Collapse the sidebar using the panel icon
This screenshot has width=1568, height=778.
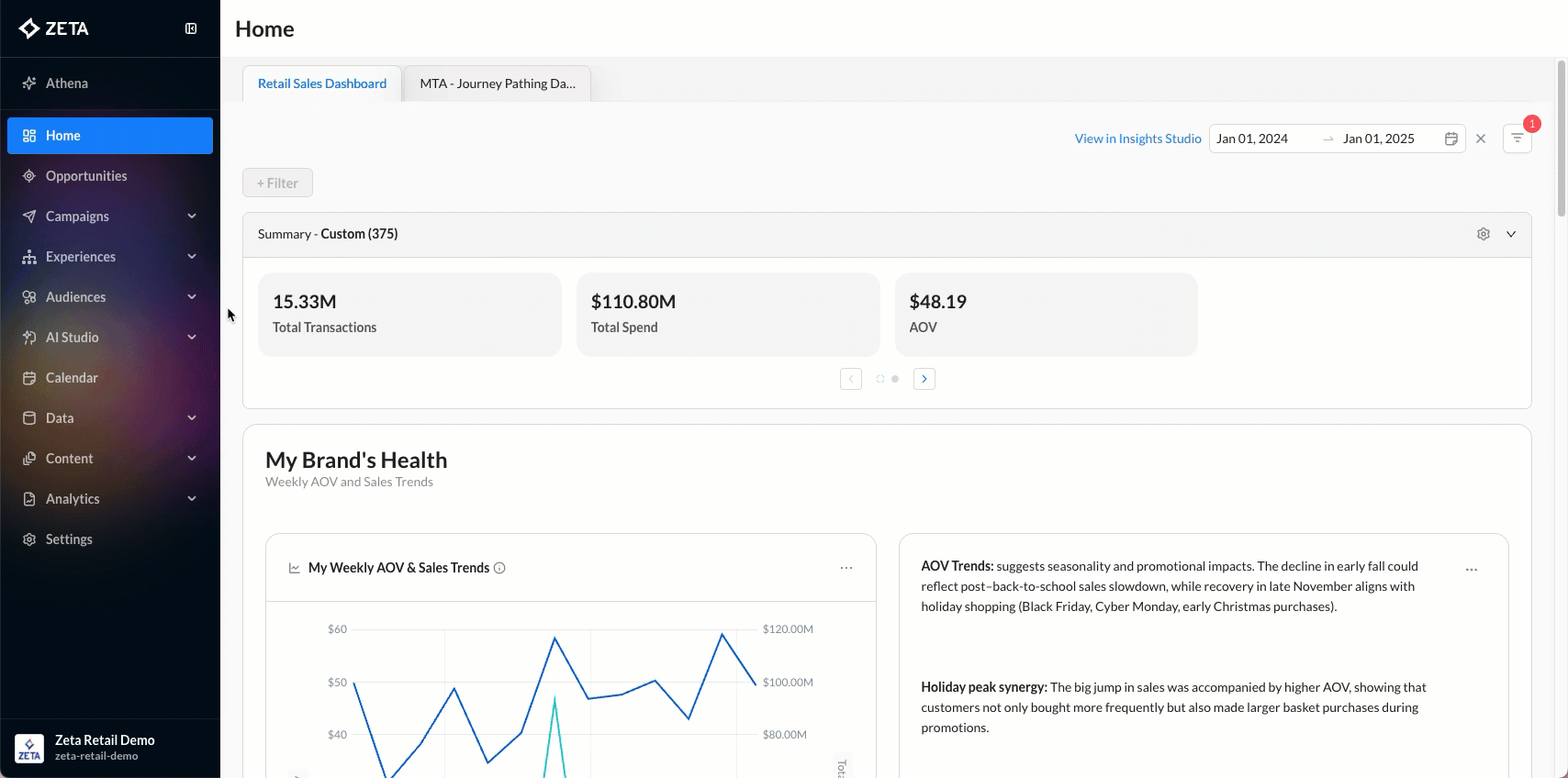coord(191,28)
